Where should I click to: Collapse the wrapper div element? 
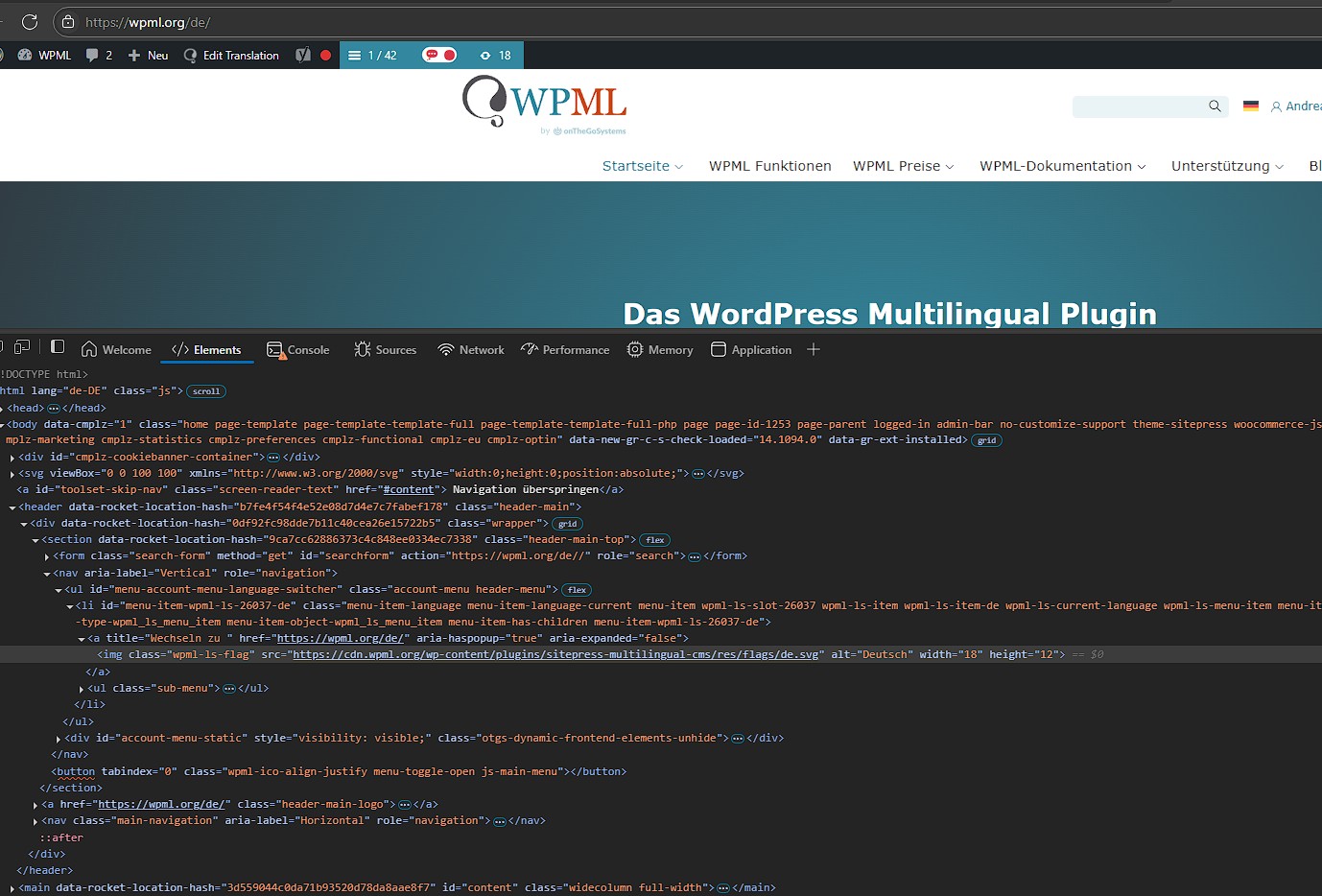(x=24, y=524)
